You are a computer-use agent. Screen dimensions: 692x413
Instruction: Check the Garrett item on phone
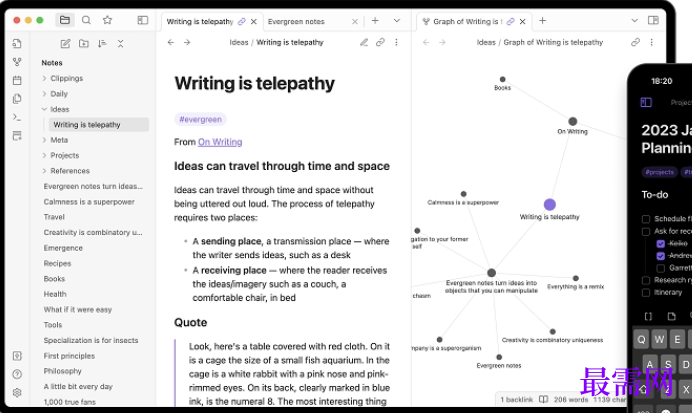click(661, 268)
